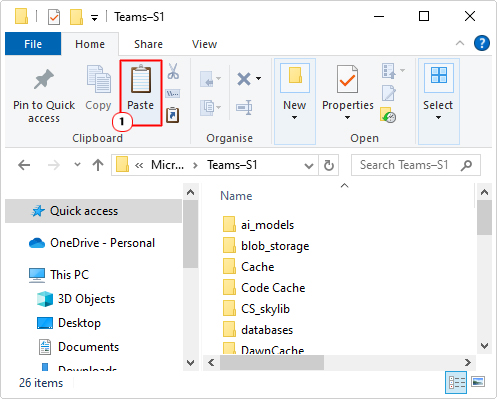This screenshot has height=399, width=497.
Task: Go up one folder level with up arrow
Action: pos(98,165)
